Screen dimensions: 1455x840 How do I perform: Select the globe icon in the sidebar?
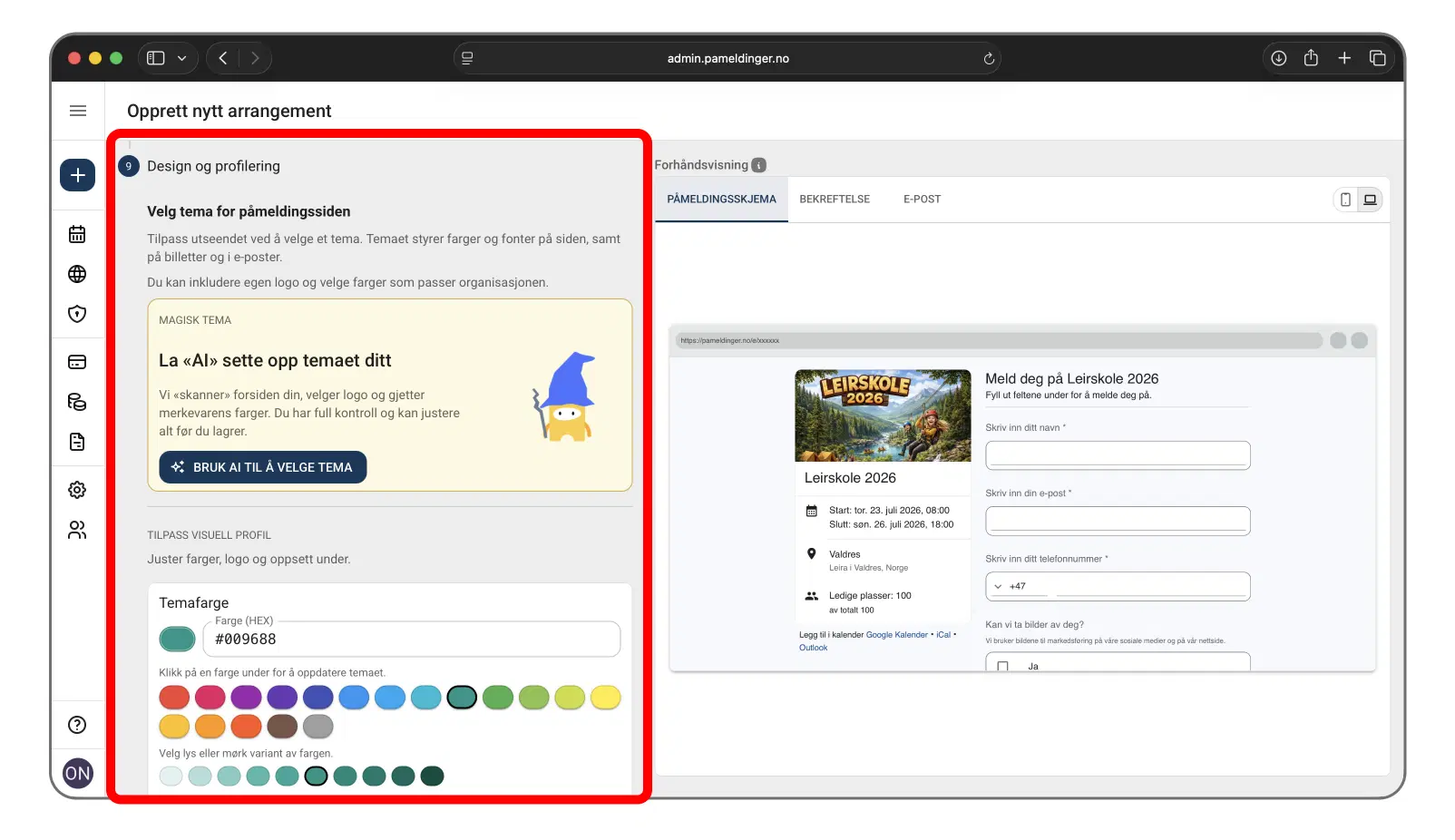[77, 274]
